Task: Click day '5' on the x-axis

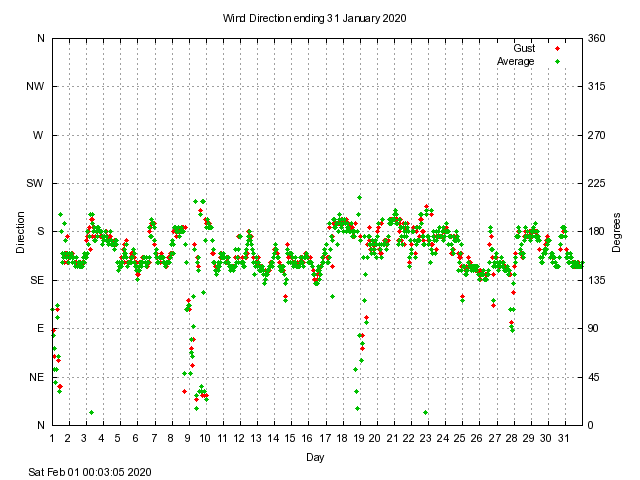Action: (x=118, y=438)
